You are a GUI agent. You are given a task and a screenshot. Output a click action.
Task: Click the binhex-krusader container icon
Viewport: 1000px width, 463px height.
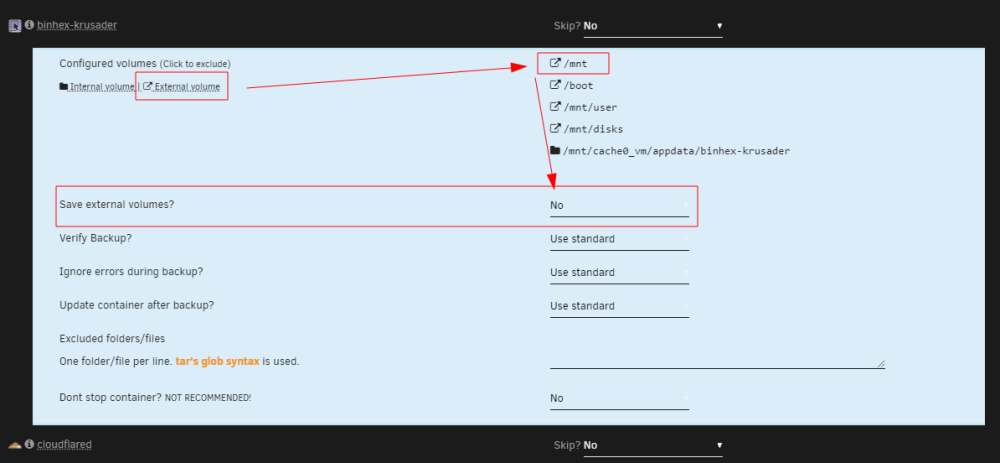[x=15, y=26]
